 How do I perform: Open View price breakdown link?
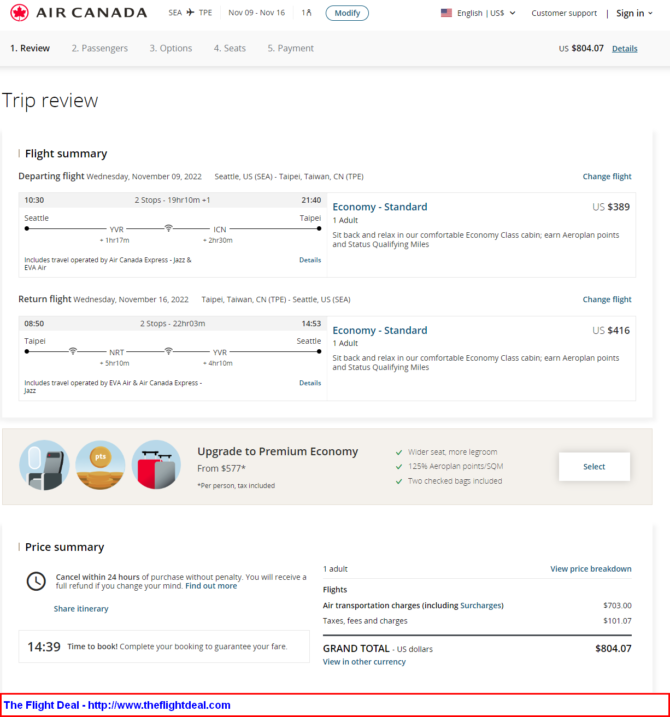[590, 569]
